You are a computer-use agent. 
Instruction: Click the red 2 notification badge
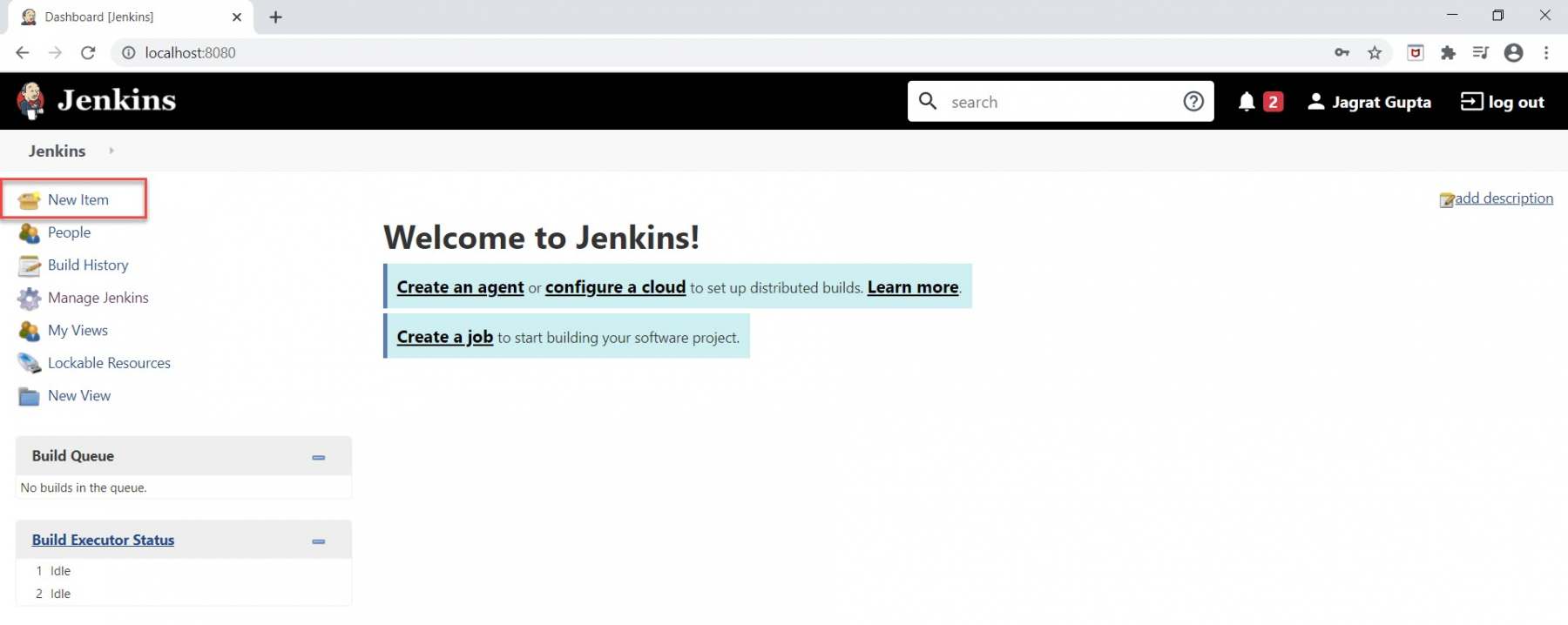tap(1273, 102)
